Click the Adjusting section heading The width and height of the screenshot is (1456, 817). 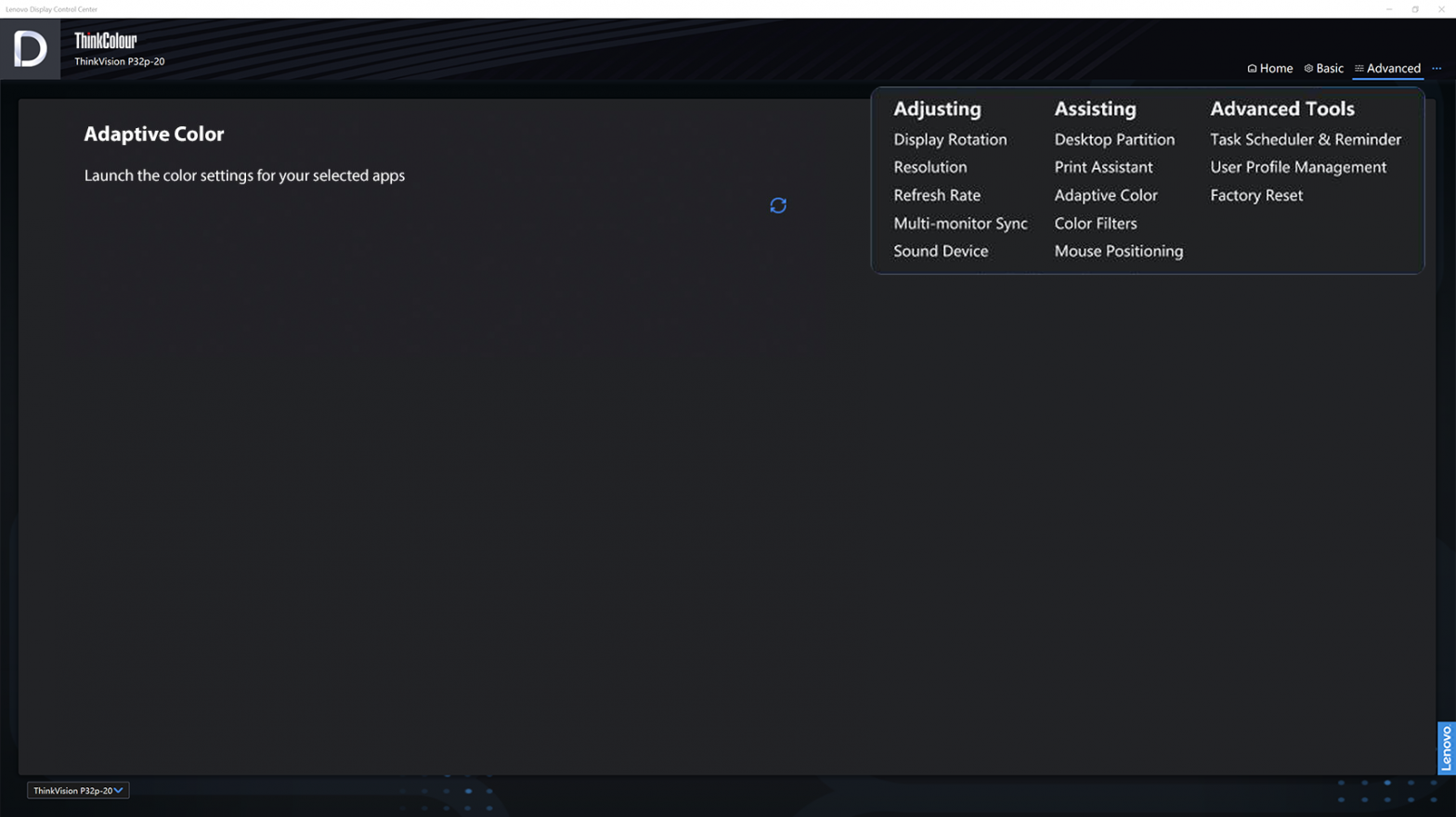(937, 109)
